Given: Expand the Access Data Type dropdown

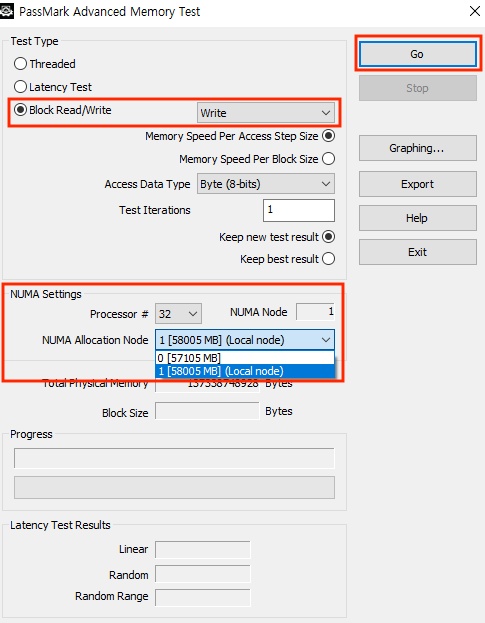Looking at the screenshot, I should pos(266,184).
